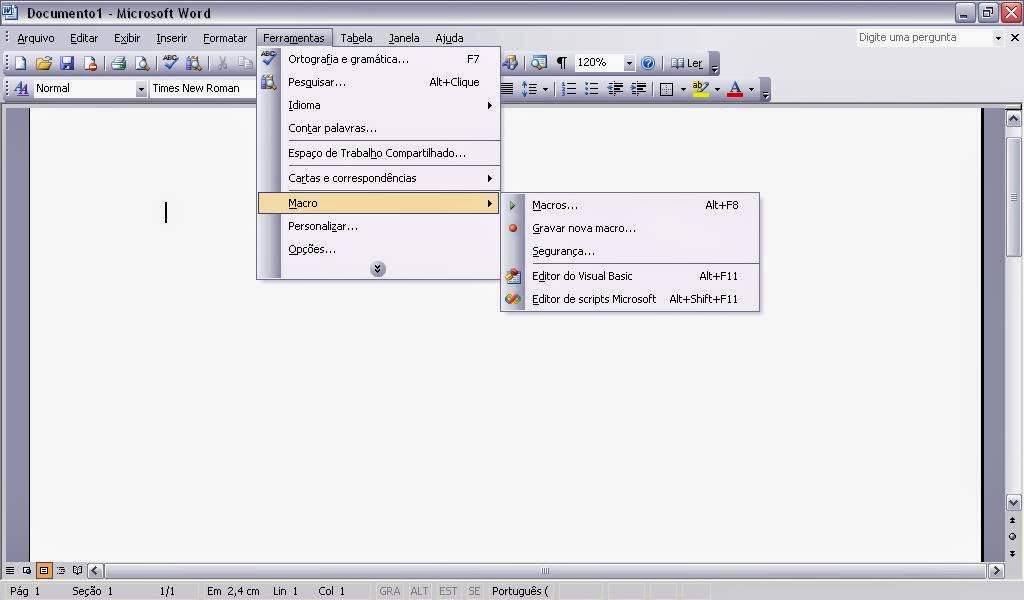Image resolution: width=1024 pixels, height=600 pixels.
Task: Switch to Outline view icon
Action: [x=61, y=571]
